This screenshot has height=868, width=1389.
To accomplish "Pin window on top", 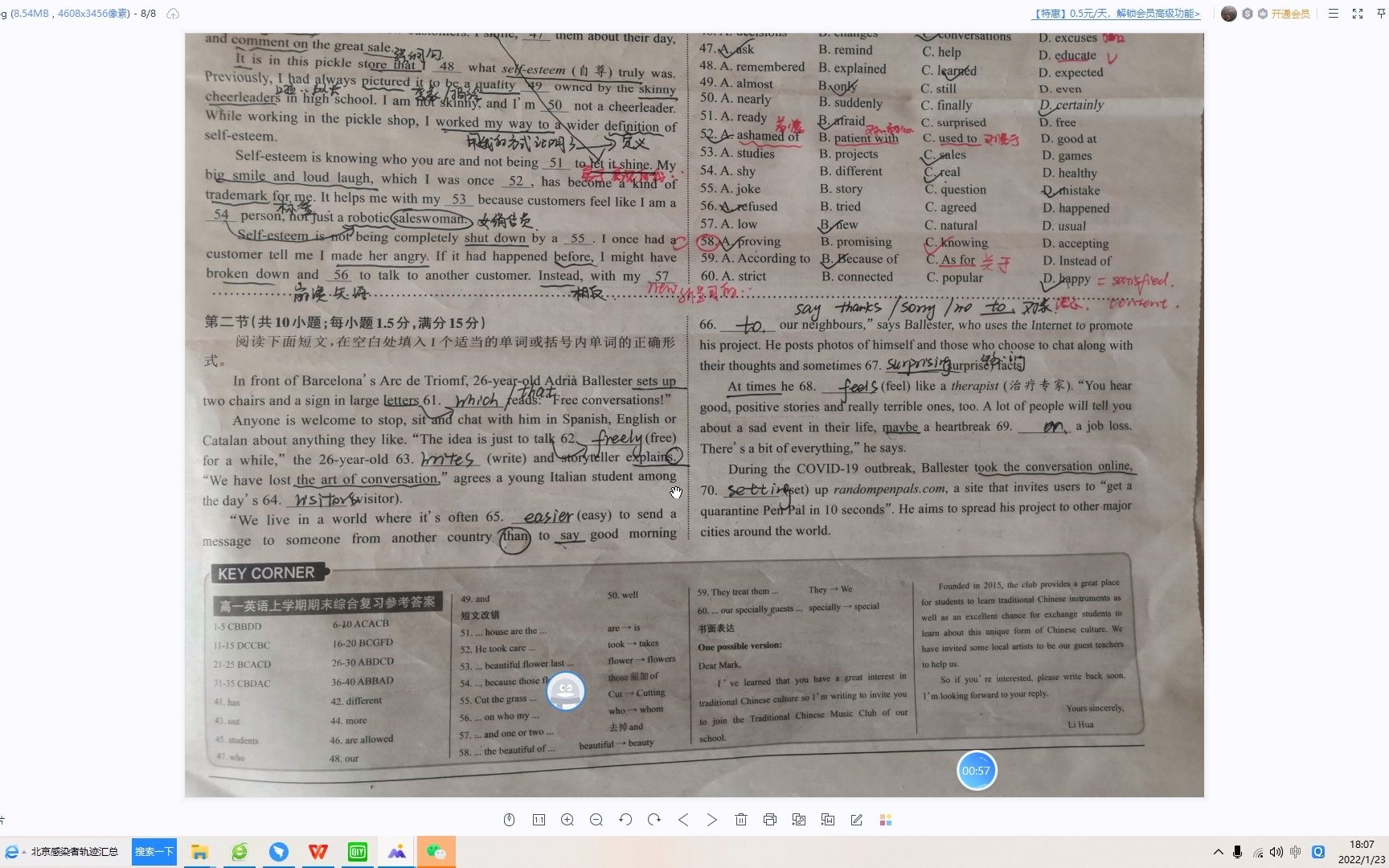I will [1382, 14].
